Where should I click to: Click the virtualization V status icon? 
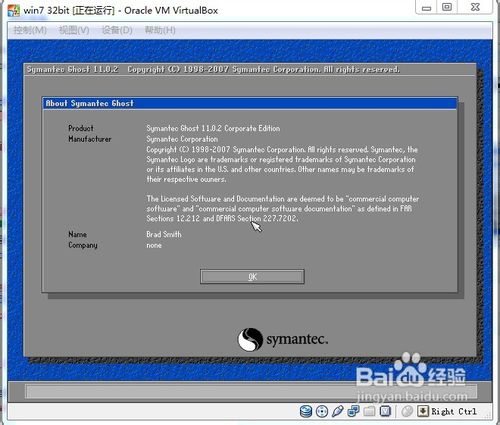(385, 411)
